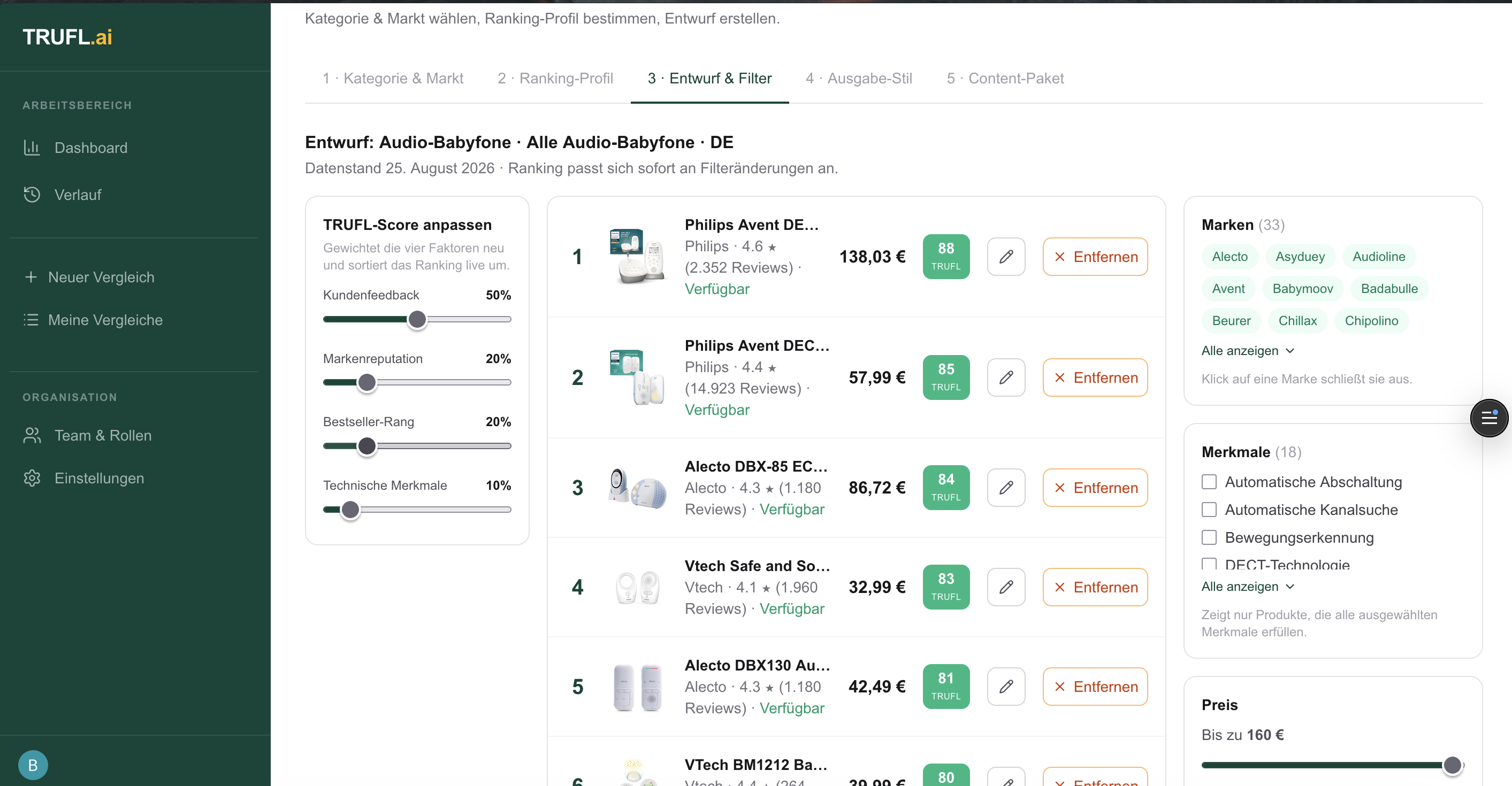Viewport: 1512px width, 786px height.
Task: Click the Einstellungen gear icon
Action: coord(32,478)
